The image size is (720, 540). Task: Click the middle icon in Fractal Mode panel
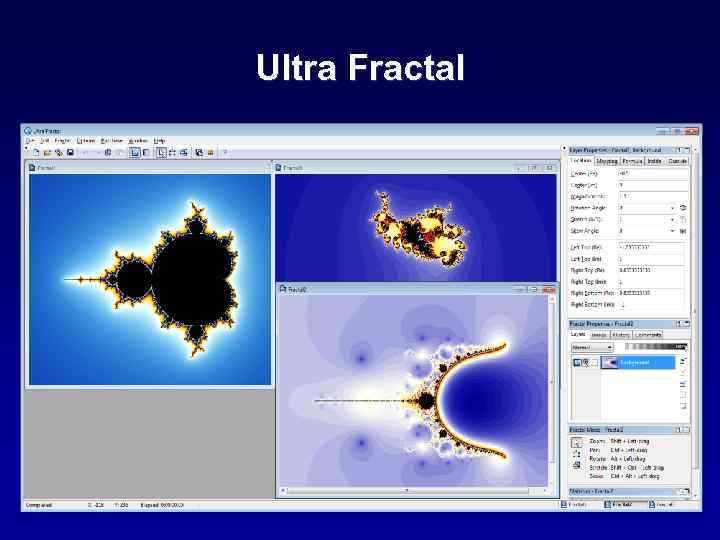click(576, 454)
